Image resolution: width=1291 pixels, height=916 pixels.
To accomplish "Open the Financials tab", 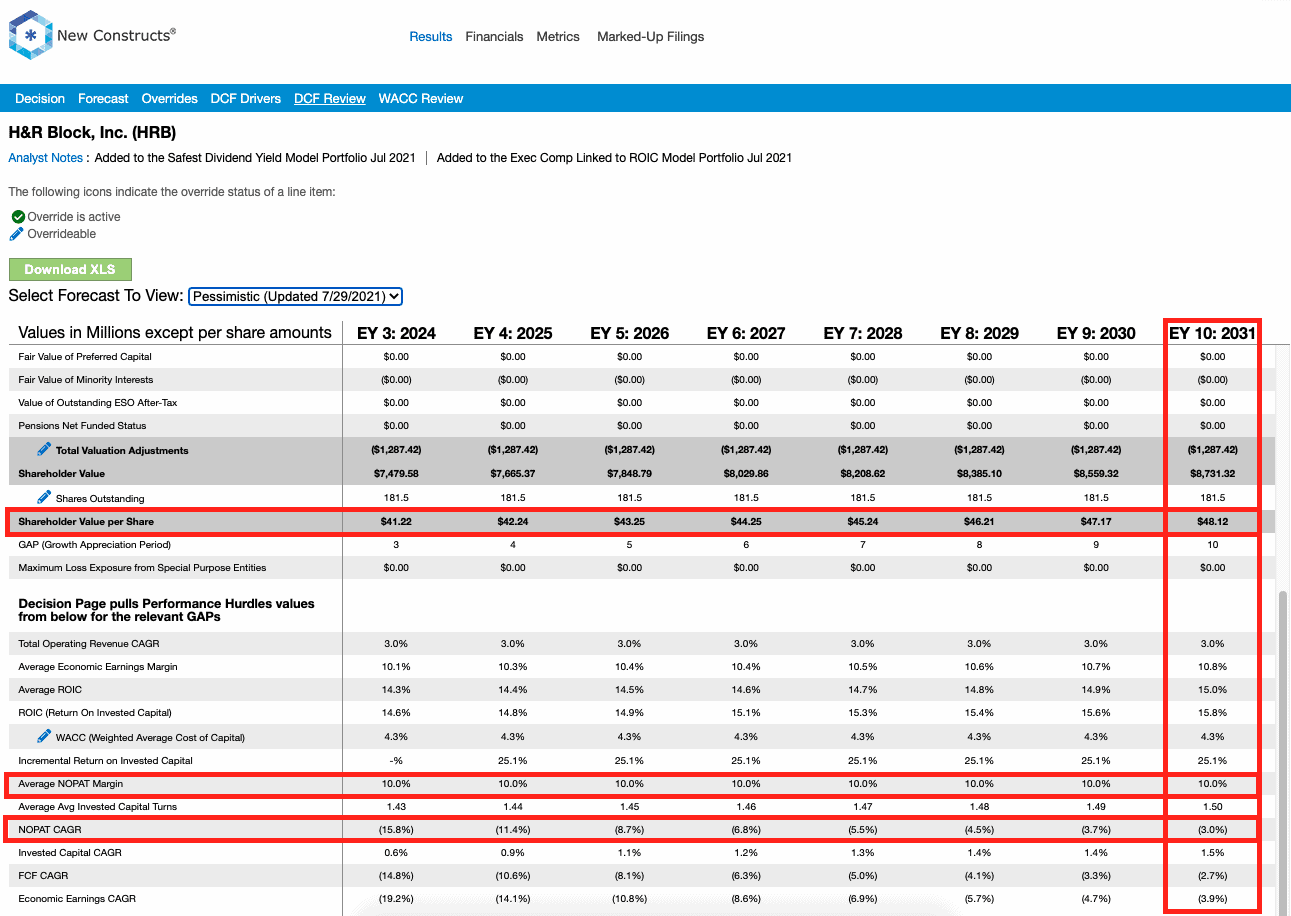I will click(x=494, y=37).
